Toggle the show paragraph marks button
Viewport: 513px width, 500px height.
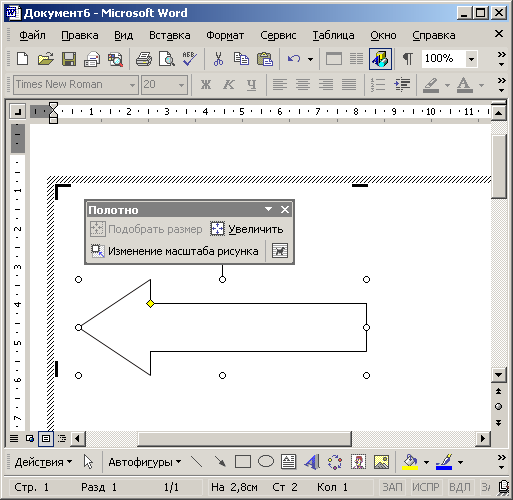coord(407,59)
